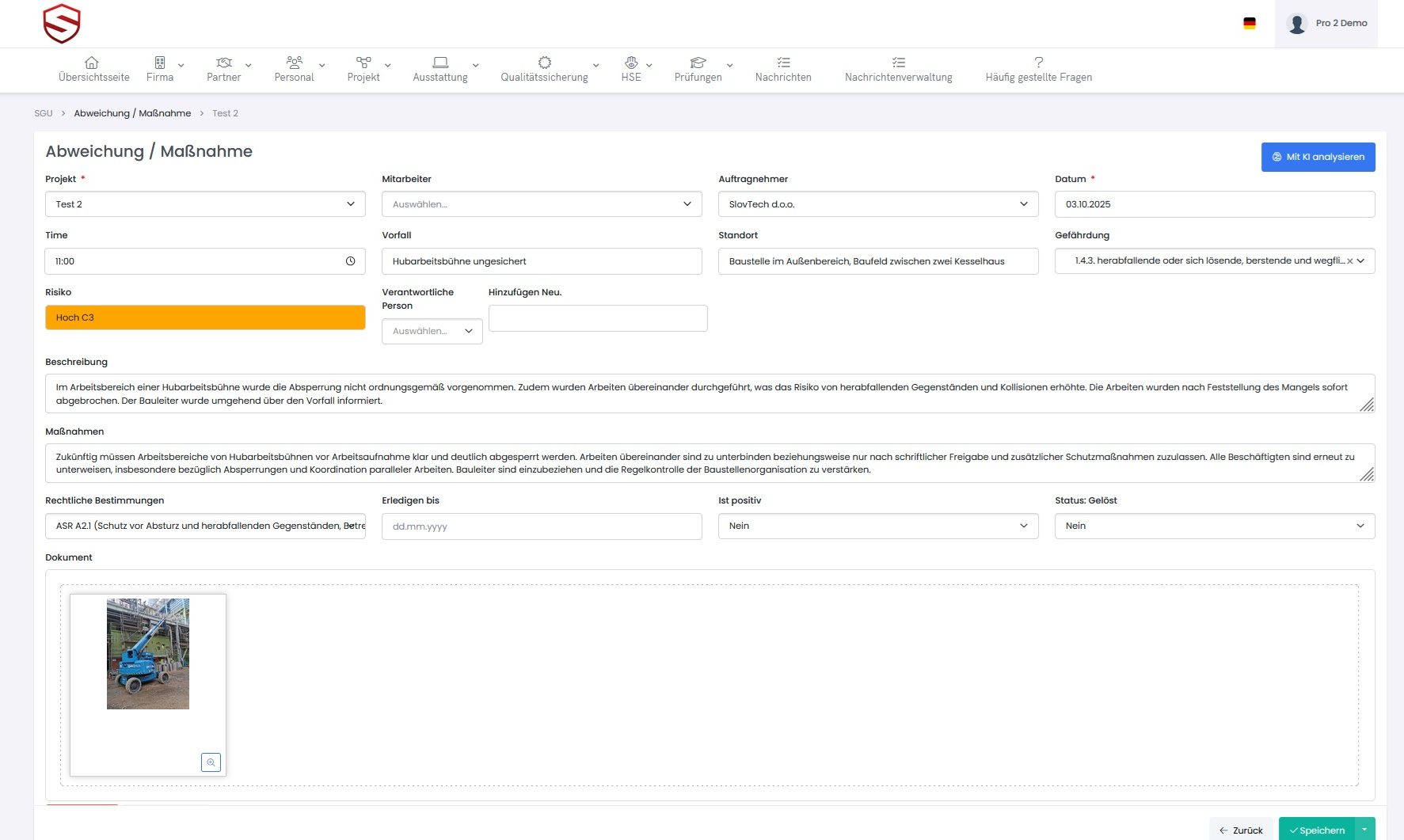Open the Verantwortliche Person dropdown

click(x=432, y=331)
